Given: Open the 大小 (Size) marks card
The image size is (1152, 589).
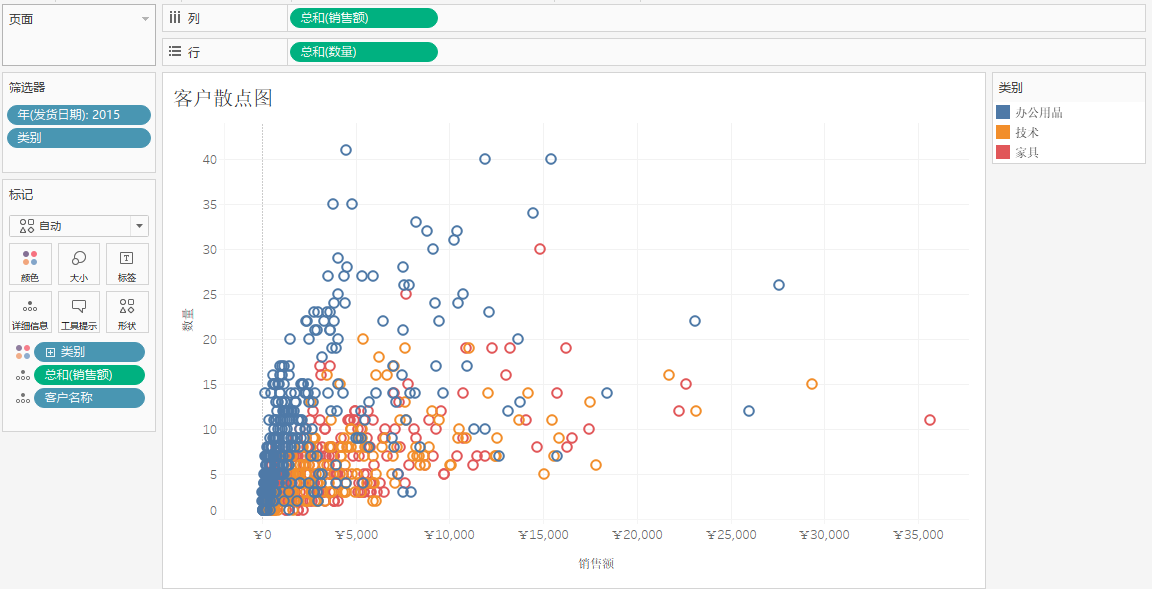Looking at the screenshot, I should coord(79,264).
